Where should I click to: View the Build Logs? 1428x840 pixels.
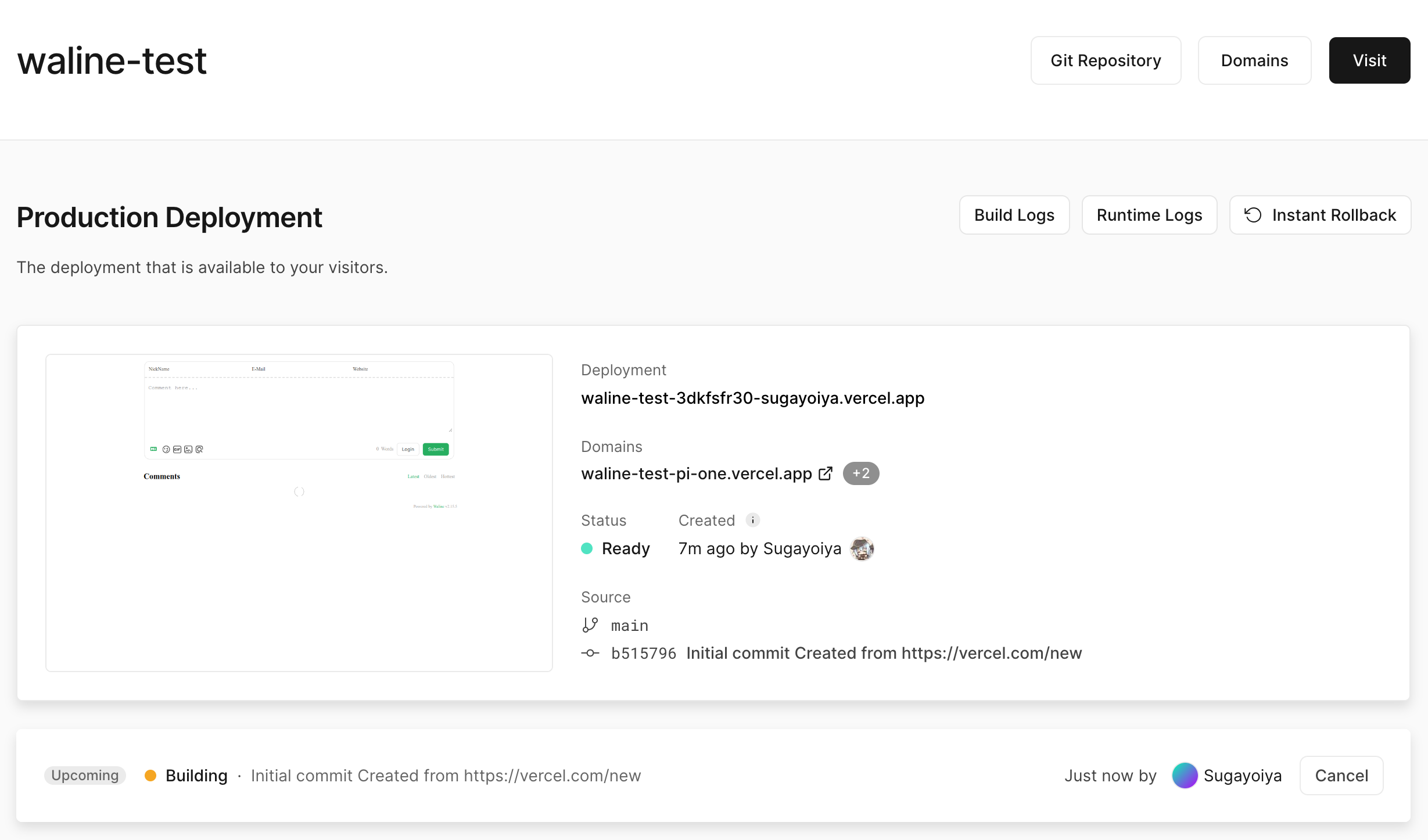pos(1014,215)
